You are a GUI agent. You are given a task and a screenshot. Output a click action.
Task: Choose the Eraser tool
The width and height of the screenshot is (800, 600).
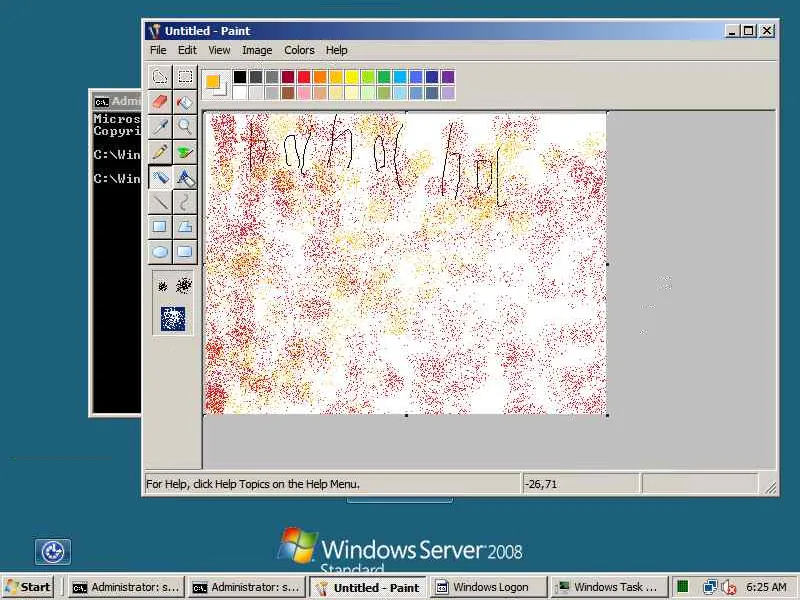[160, 102]
